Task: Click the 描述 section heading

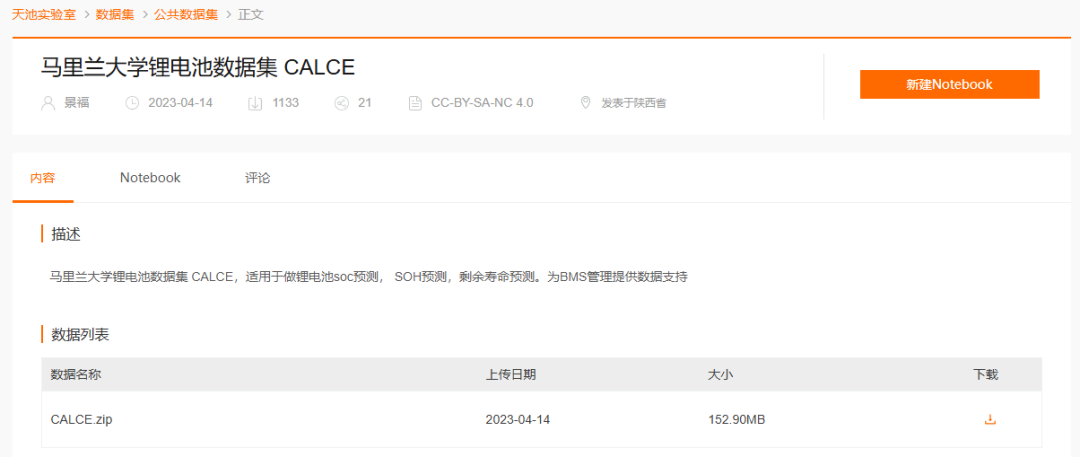Action: click(x=66, y=234)
